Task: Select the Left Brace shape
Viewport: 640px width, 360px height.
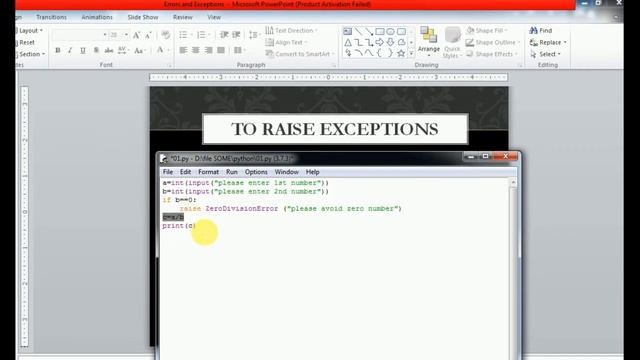Action: 380,53
